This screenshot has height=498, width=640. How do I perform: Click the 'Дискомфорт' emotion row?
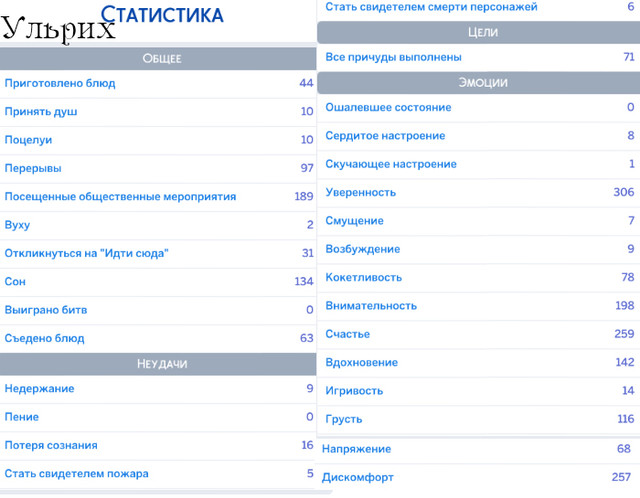pos(478,478)
